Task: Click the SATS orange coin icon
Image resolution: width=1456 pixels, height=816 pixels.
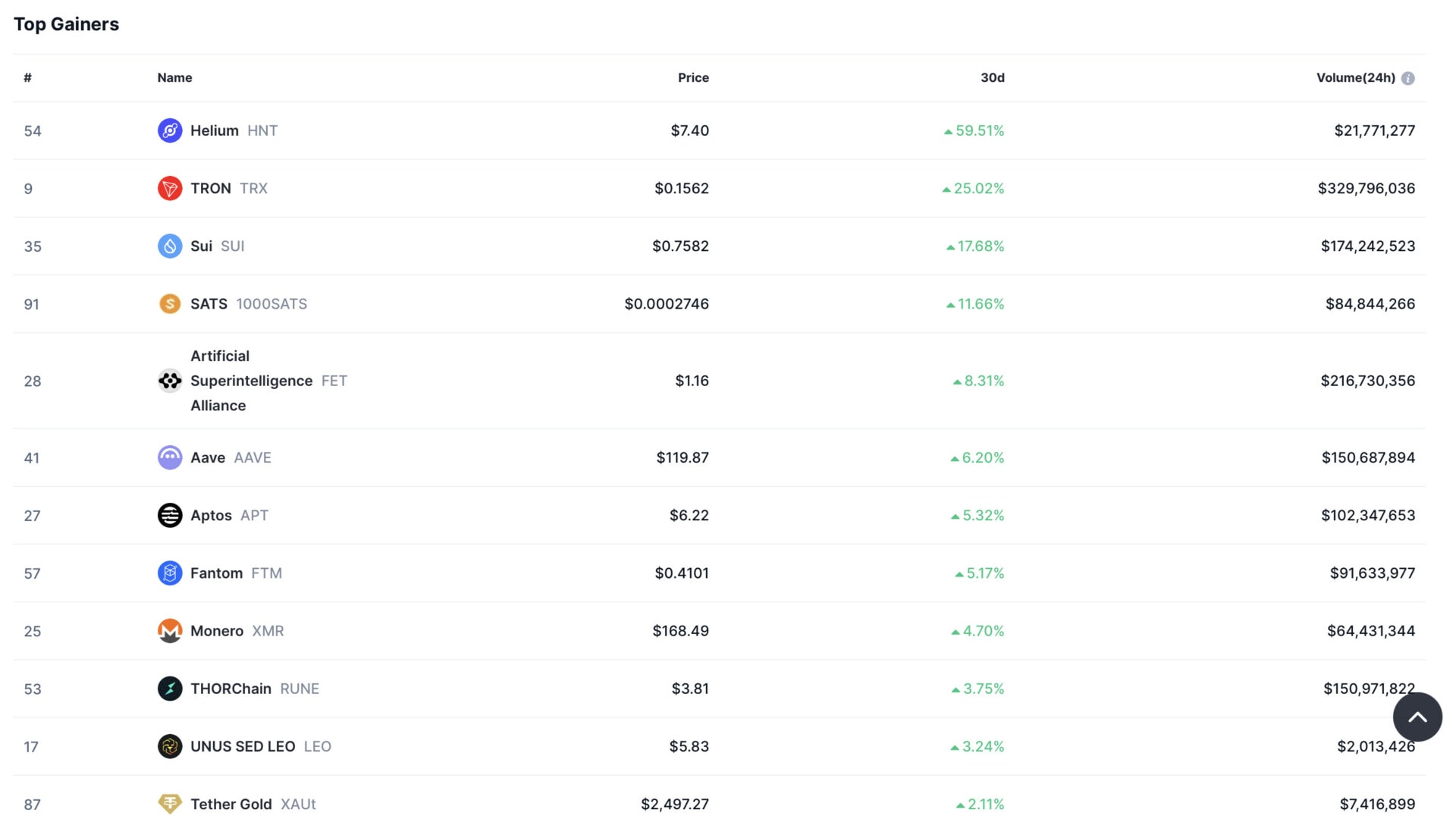Action: tap(169, 304)
